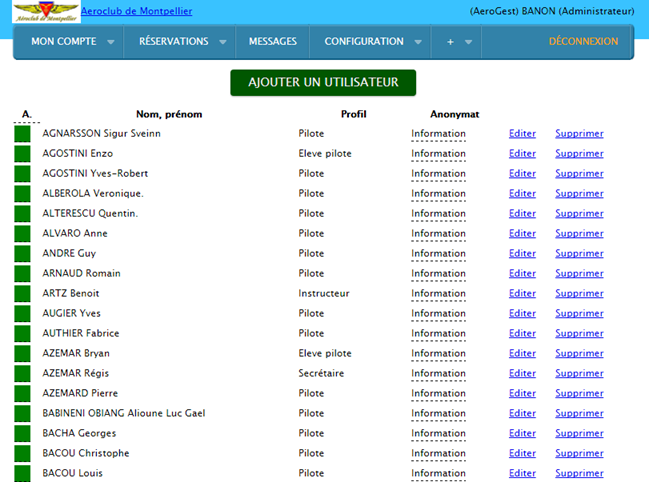Open the Aeroclub de Montpellier link
The width and height of the screenshot is (649, 482).
[136, 11]
